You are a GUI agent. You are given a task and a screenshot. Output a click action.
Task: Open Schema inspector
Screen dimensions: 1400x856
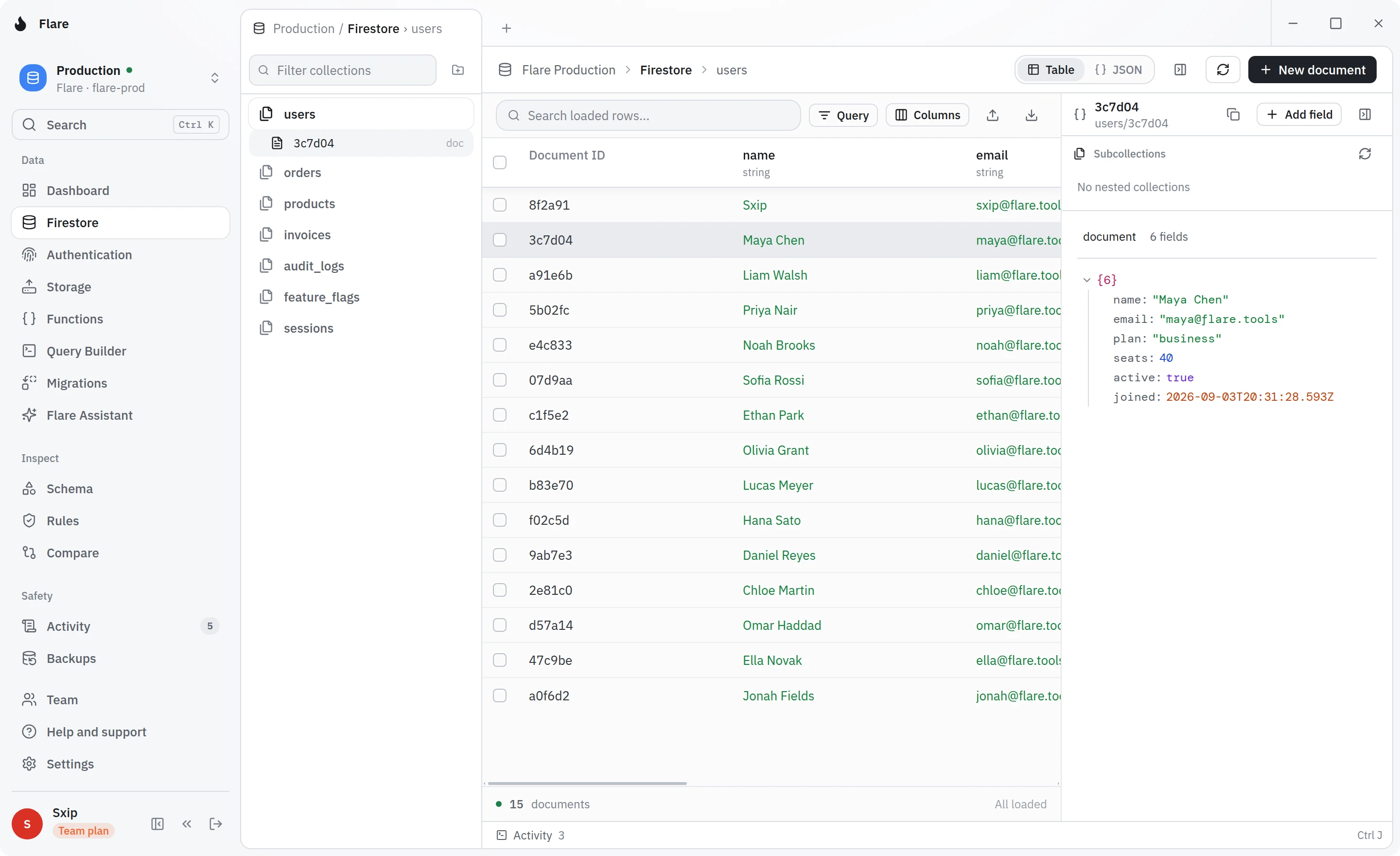click(121, 489)
